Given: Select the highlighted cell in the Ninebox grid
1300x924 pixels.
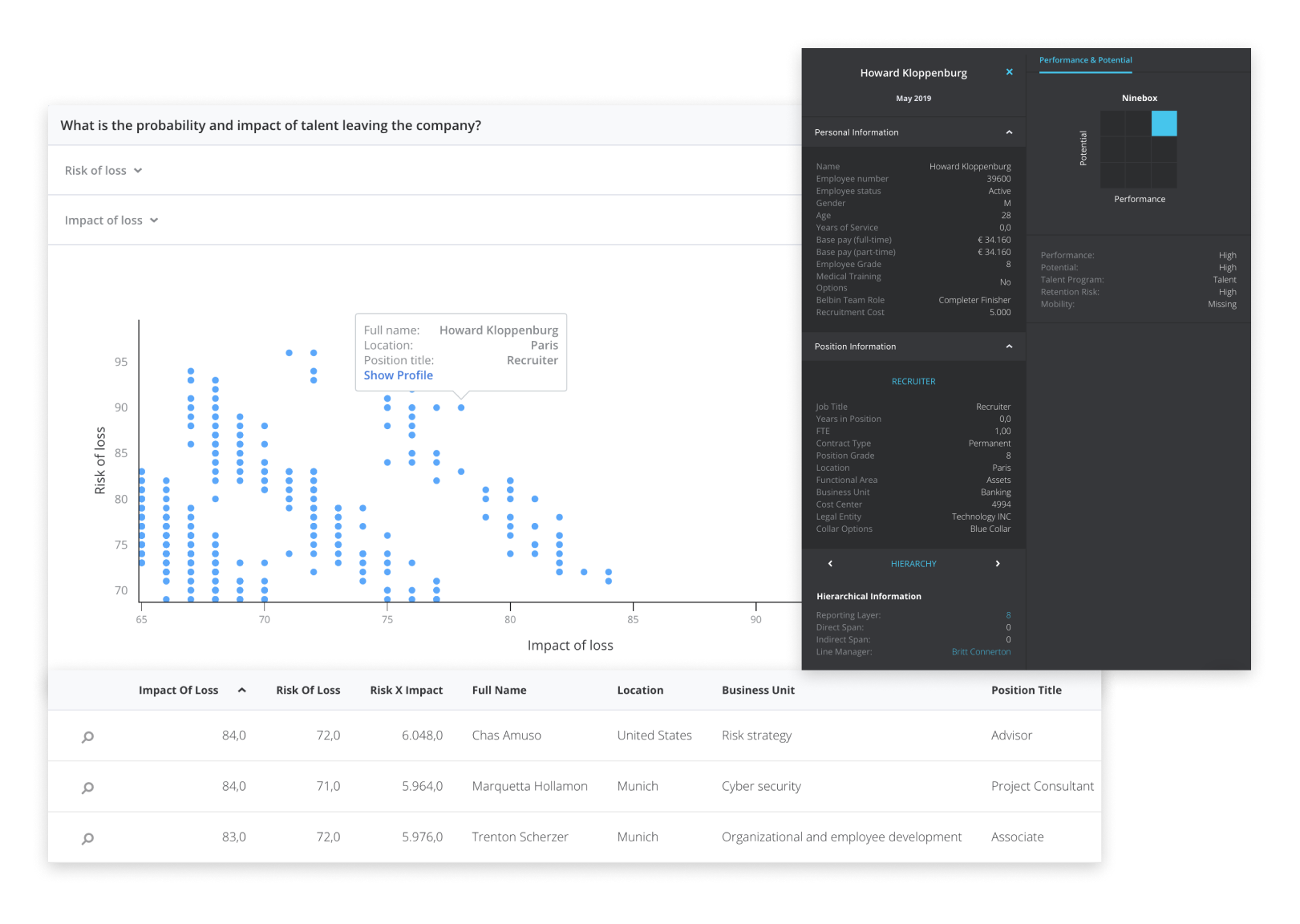Looking at the screenshot, I should click(1164, 124).
